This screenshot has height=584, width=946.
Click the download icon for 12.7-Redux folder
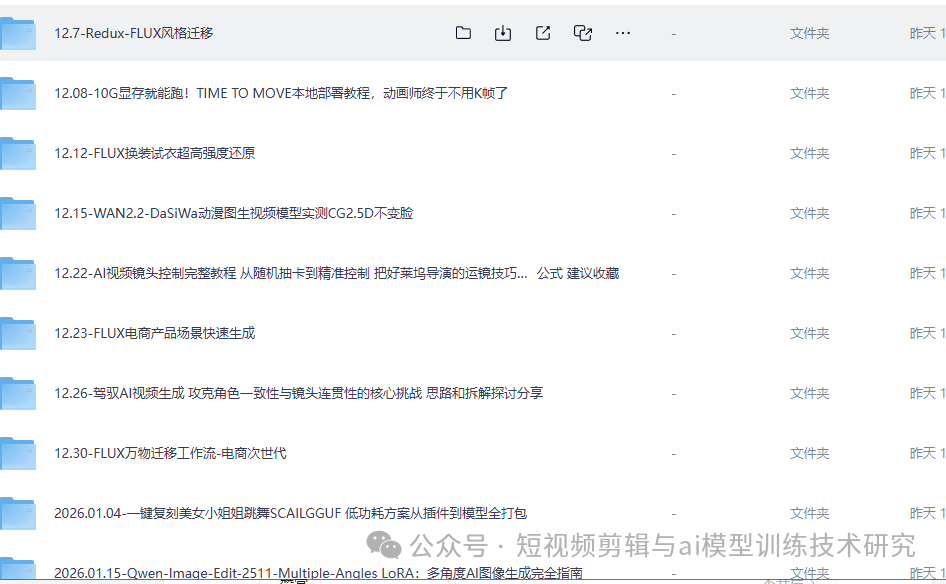tap(503, 32)
